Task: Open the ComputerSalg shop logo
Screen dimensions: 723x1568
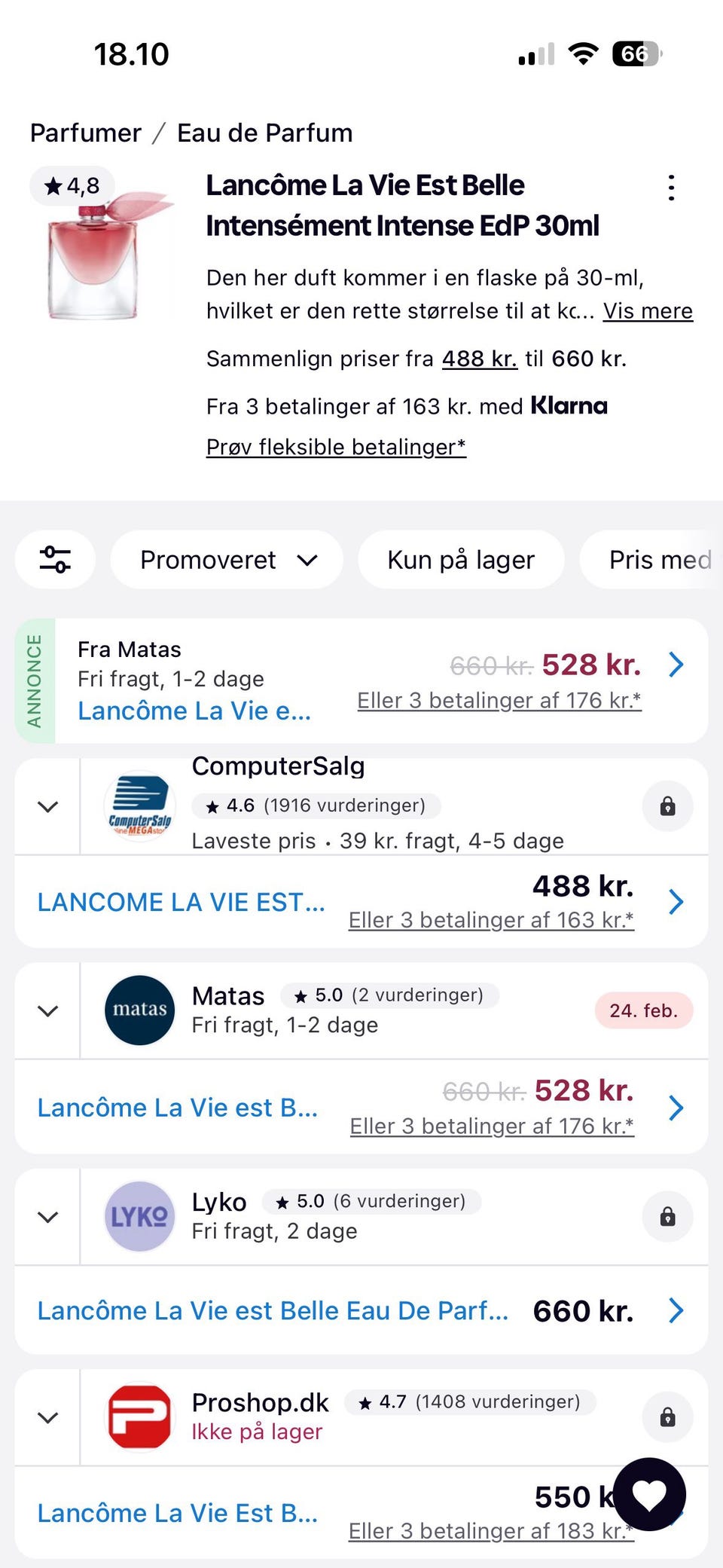Action: coord(139,806)
